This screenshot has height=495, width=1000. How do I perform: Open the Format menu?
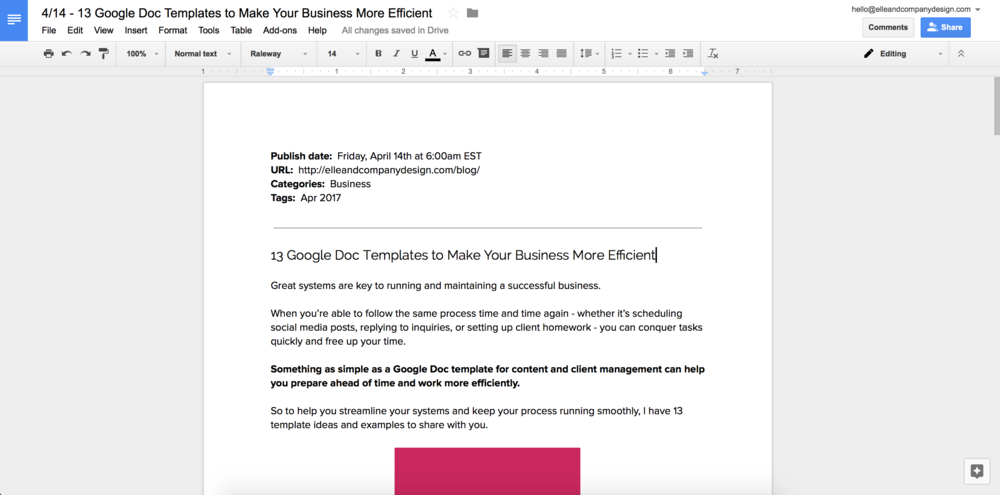point(173,30)
